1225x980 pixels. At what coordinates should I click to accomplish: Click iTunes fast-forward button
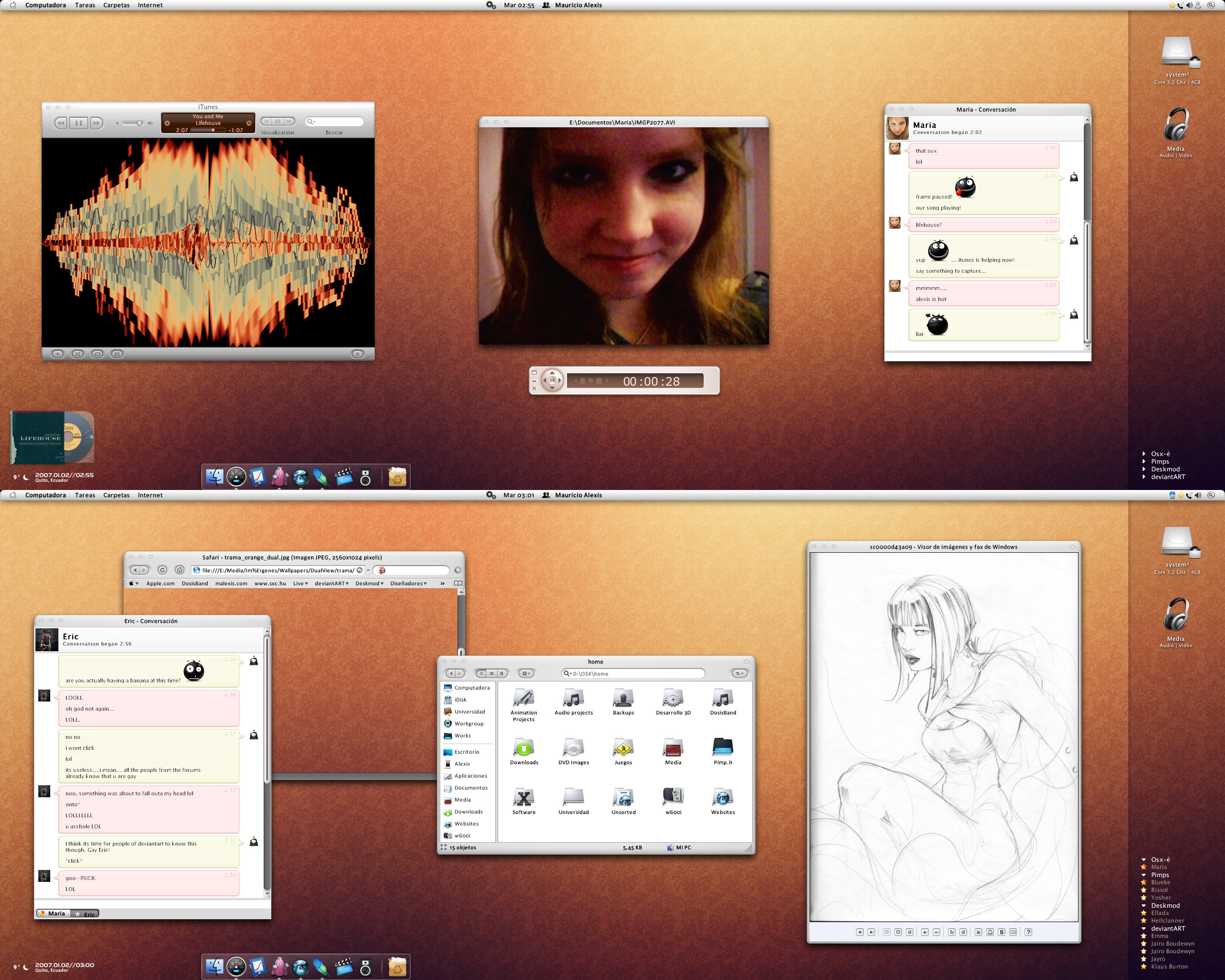coord(97,123)
